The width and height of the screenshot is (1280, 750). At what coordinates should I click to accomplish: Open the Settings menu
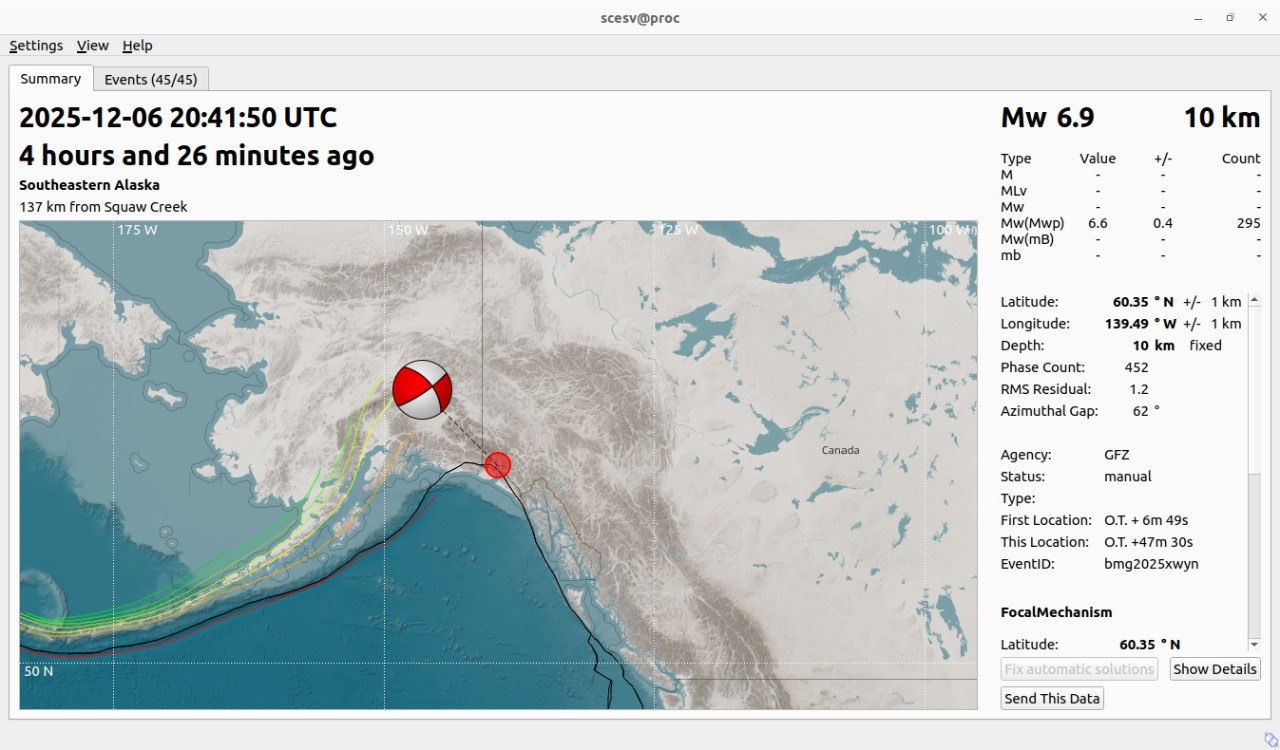(36, 45)
